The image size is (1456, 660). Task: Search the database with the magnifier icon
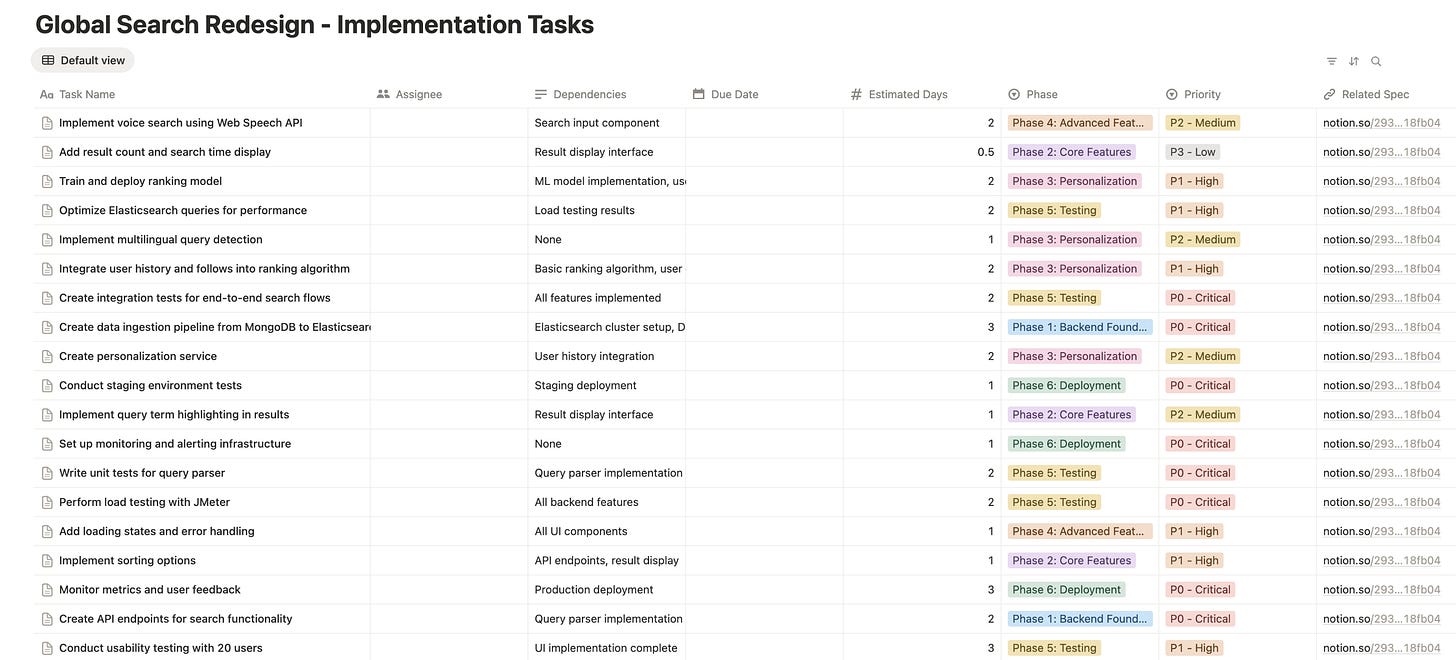point(1376,60)
